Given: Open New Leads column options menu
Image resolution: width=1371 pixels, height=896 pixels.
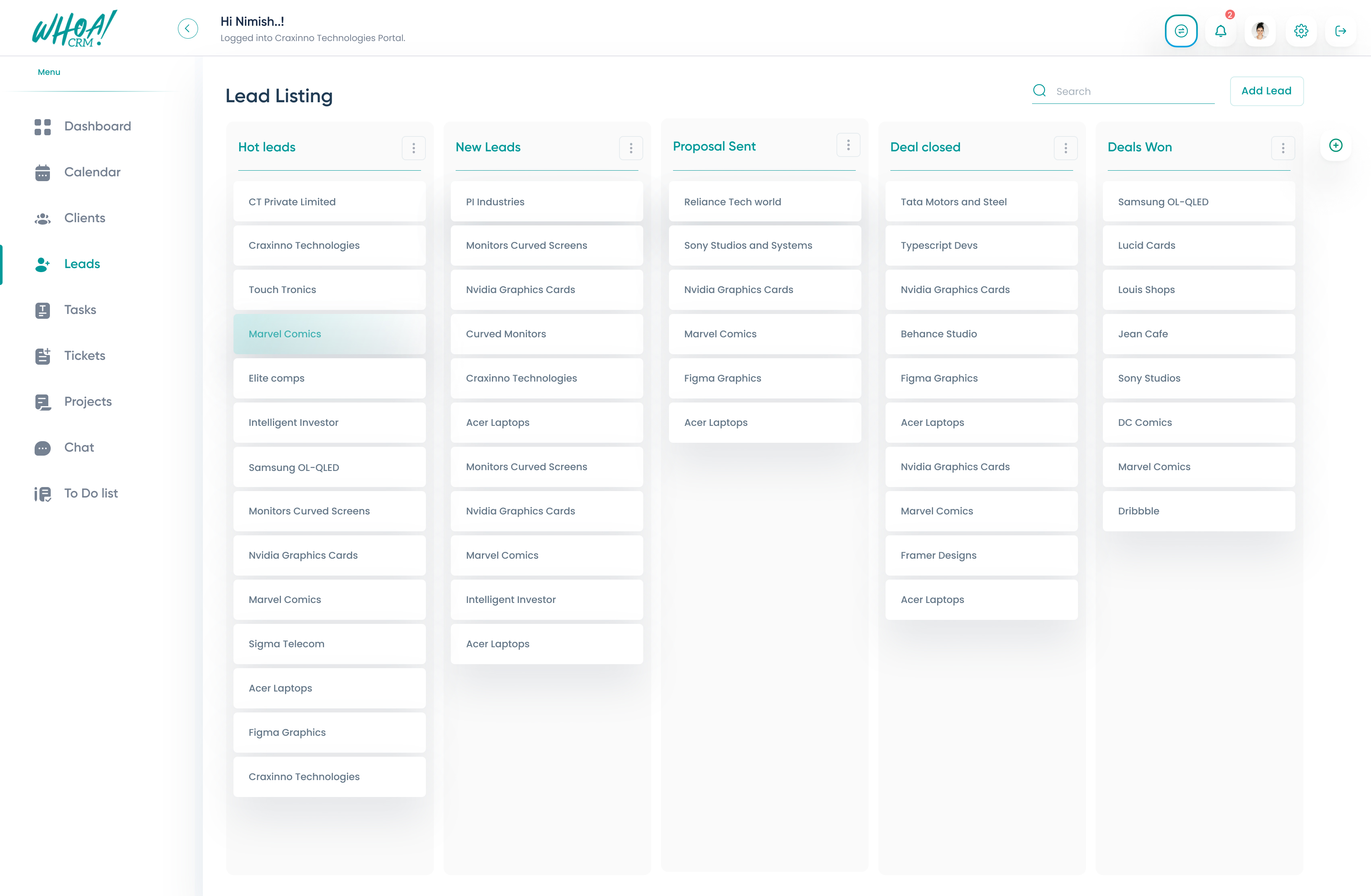Looking at the screenshot, I should 631,148.
